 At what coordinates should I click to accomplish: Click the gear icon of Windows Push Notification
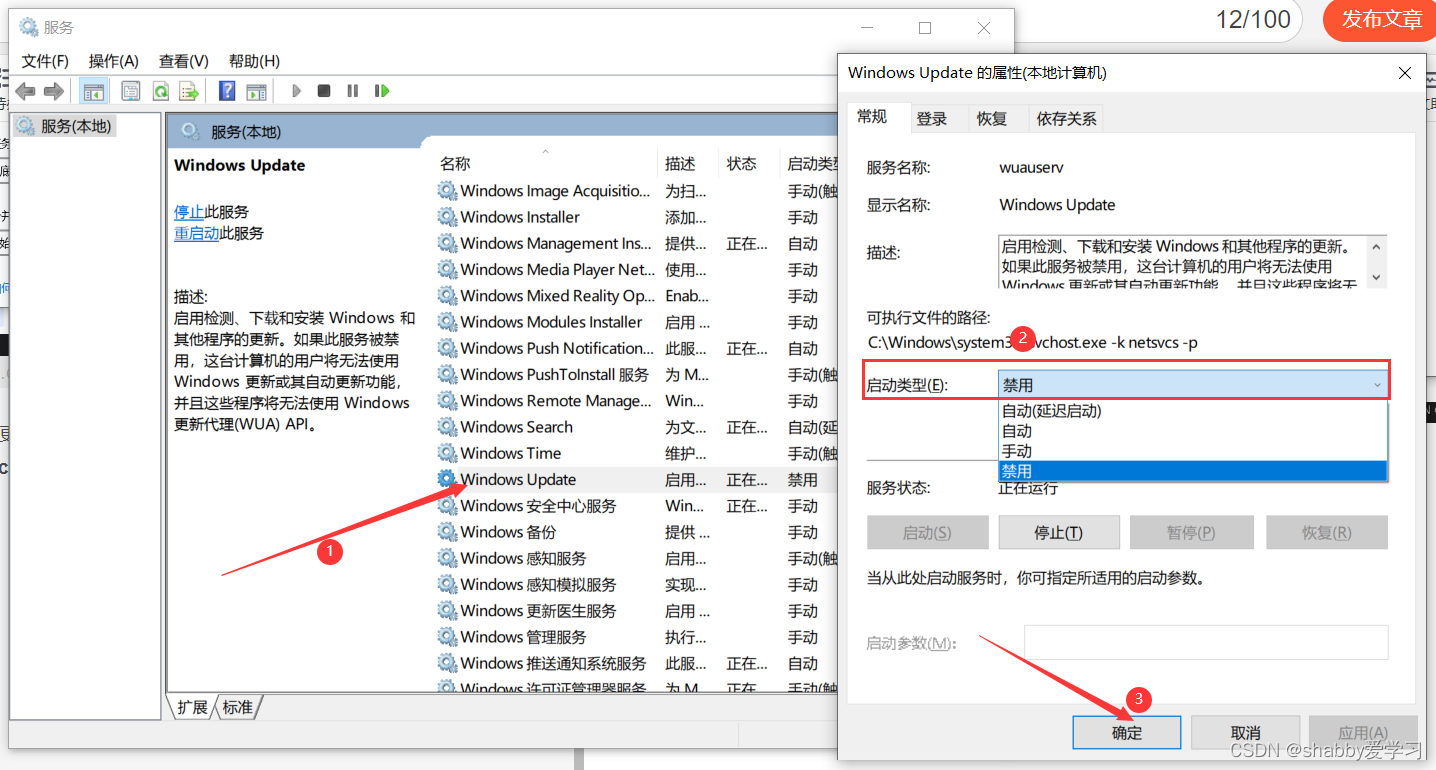click(447, 348)
